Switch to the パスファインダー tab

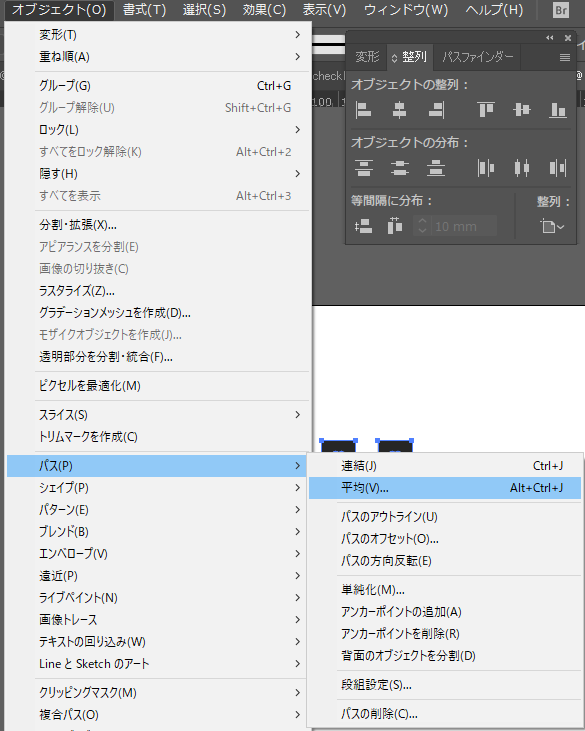pyautogui.click(x=477, y=57)
